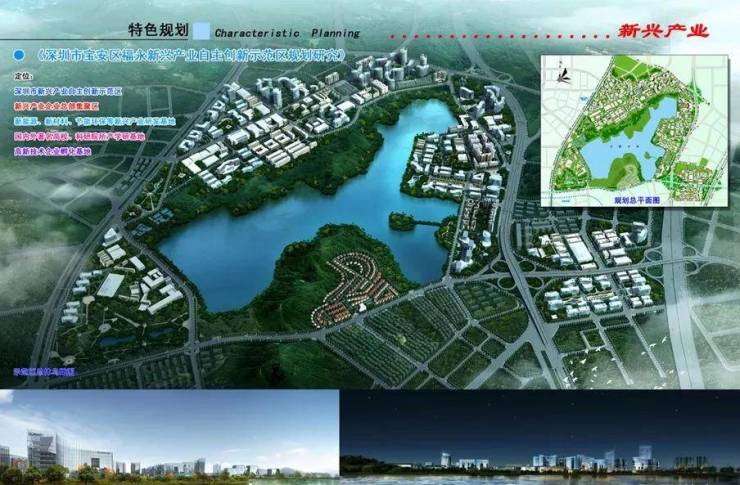Image resolution: width=740 pixels, height=485 pixels.
Task: Click the Characteristic Planning heading
Action: coord(287,33)
